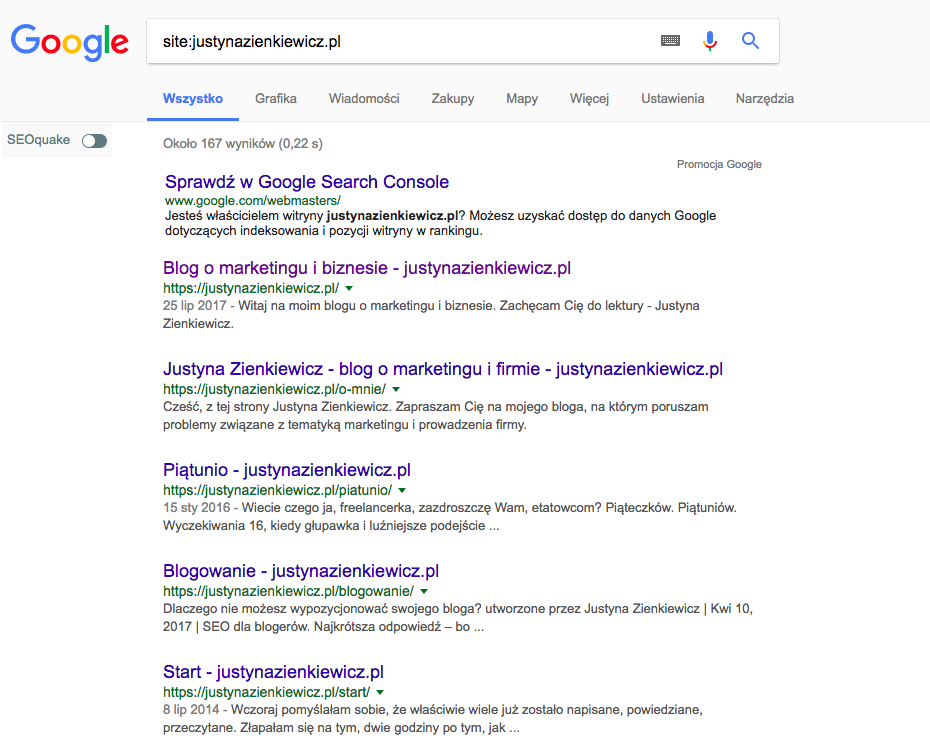Click the https://justynazienkiewicz.pl/piatunio/ URL text

pyautogui.click(x=277, y=490)
